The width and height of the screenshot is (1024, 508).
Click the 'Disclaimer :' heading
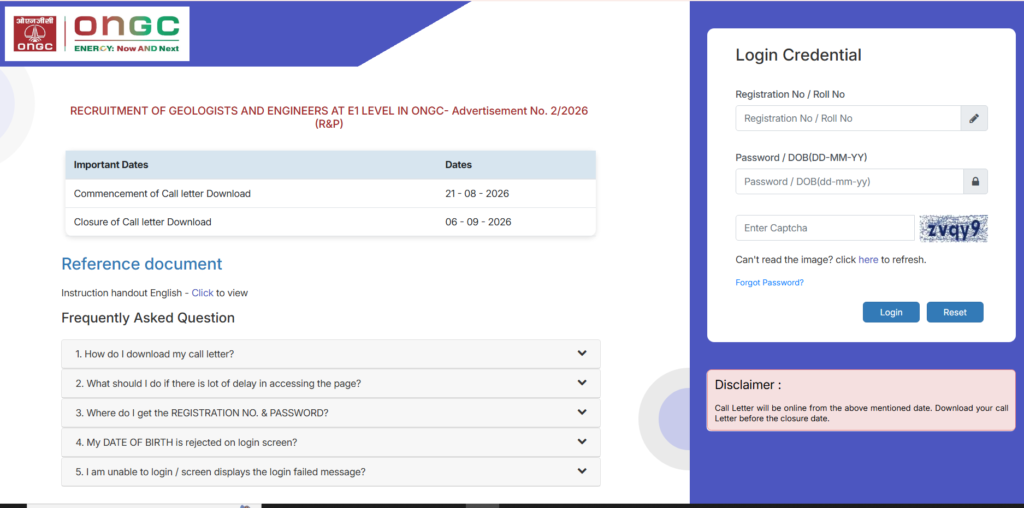click(748, 385)
